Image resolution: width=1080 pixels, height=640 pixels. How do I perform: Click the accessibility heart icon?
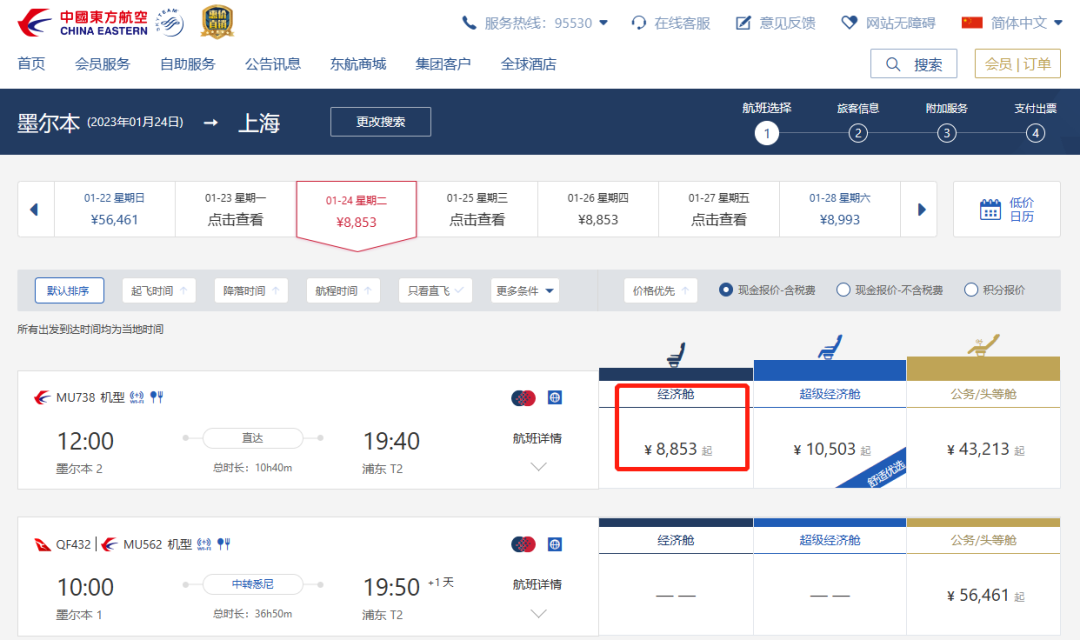[x=849, y=23]
